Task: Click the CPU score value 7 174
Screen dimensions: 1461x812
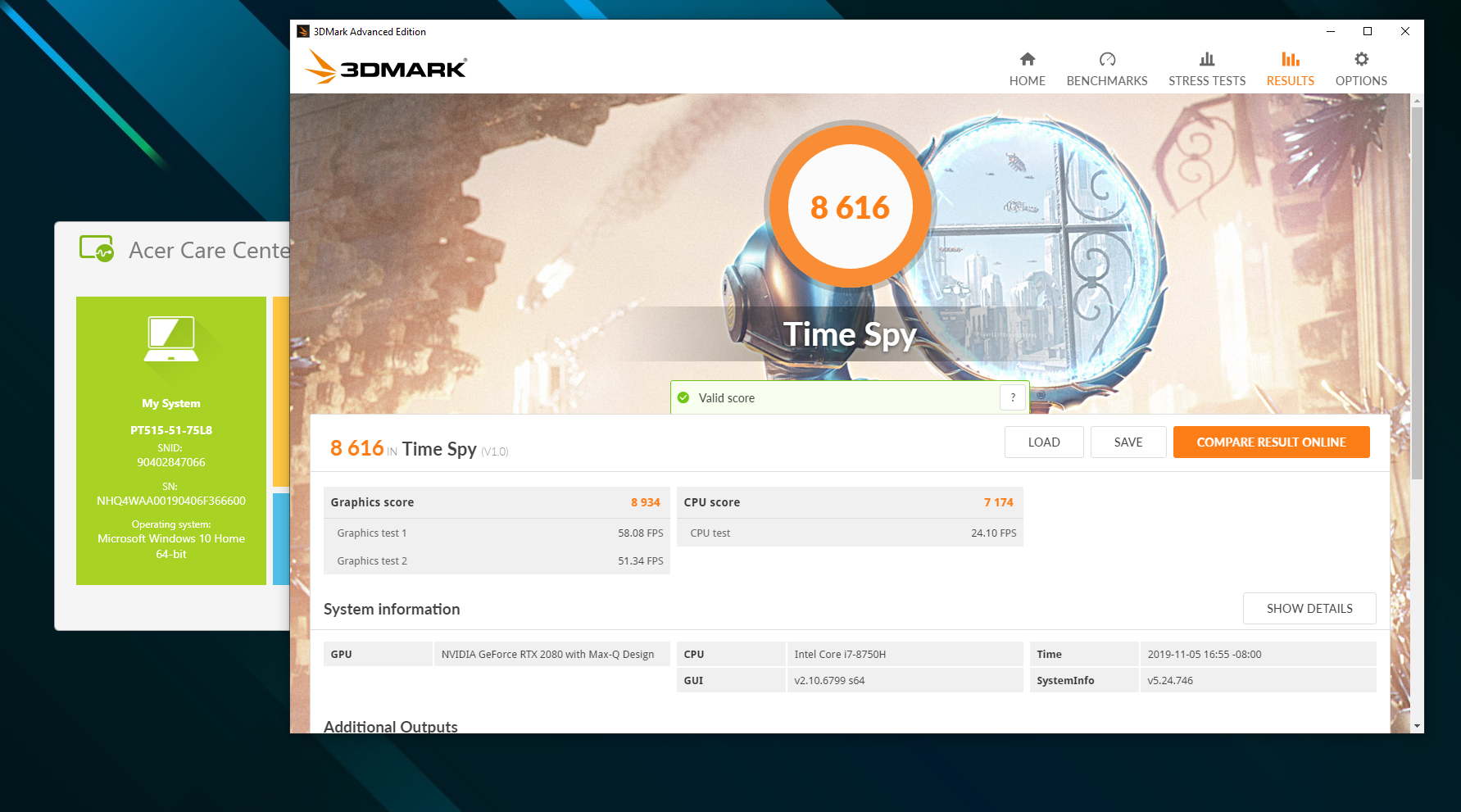Action: tap(998, 502)
